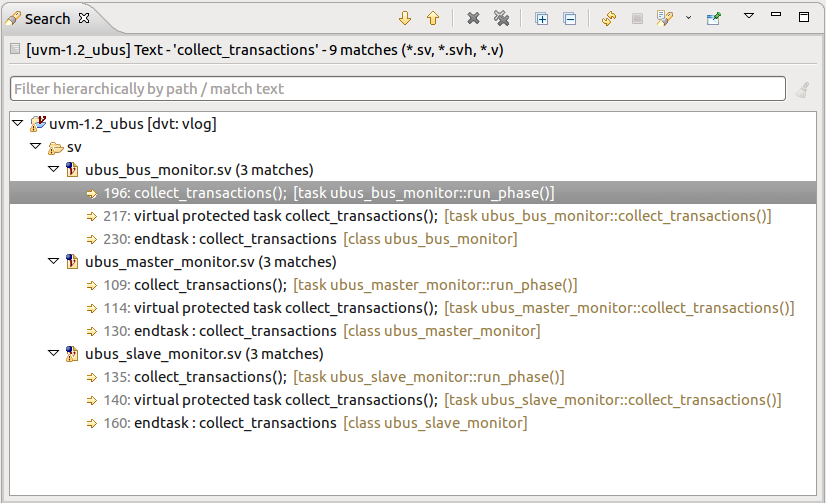Remove selected matches from results
Viewport: 826px width, 503px height.
tap(473, 18)
